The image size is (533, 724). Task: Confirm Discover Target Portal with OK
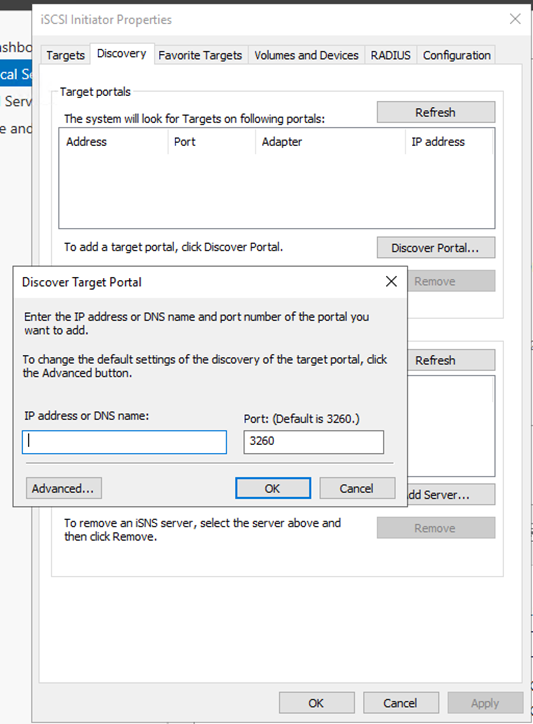(x=273, y=489)
